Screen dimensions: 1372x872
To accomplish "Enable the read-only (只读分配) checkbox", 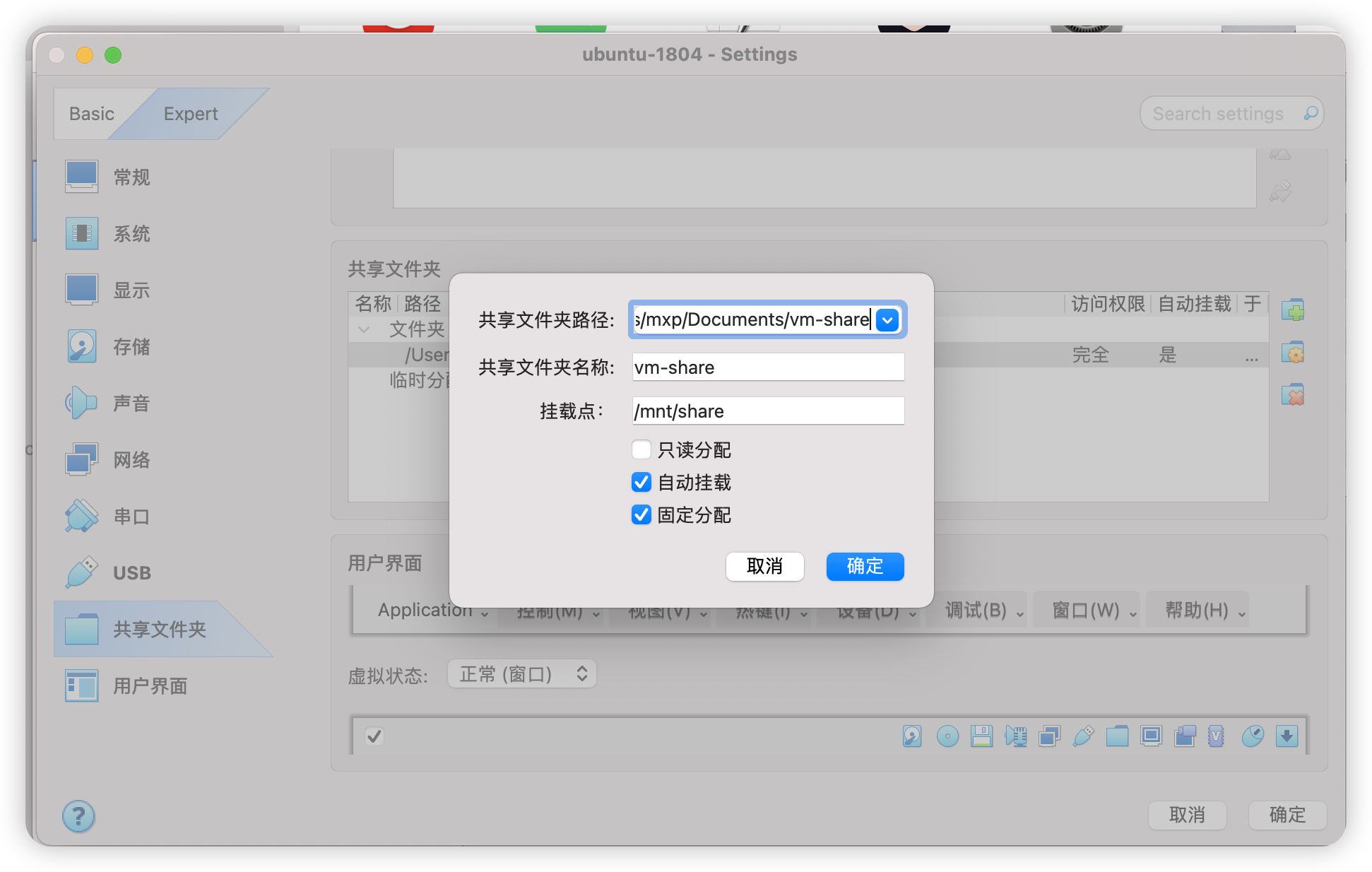I will click(x=641, y=449).
